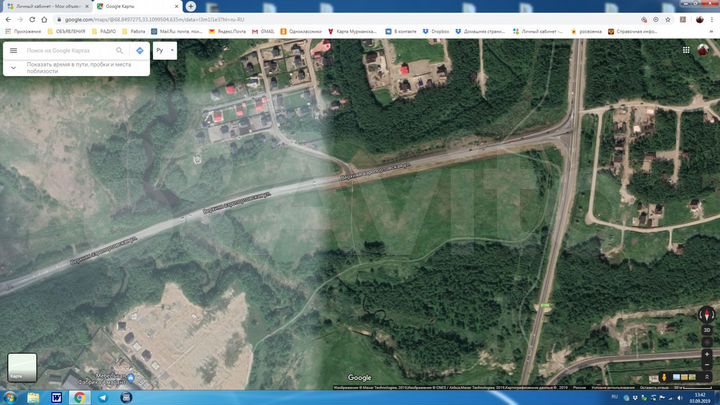Open the Dropbox bookmark
Screen dimensions: 720x405
(x=436, y=32)
